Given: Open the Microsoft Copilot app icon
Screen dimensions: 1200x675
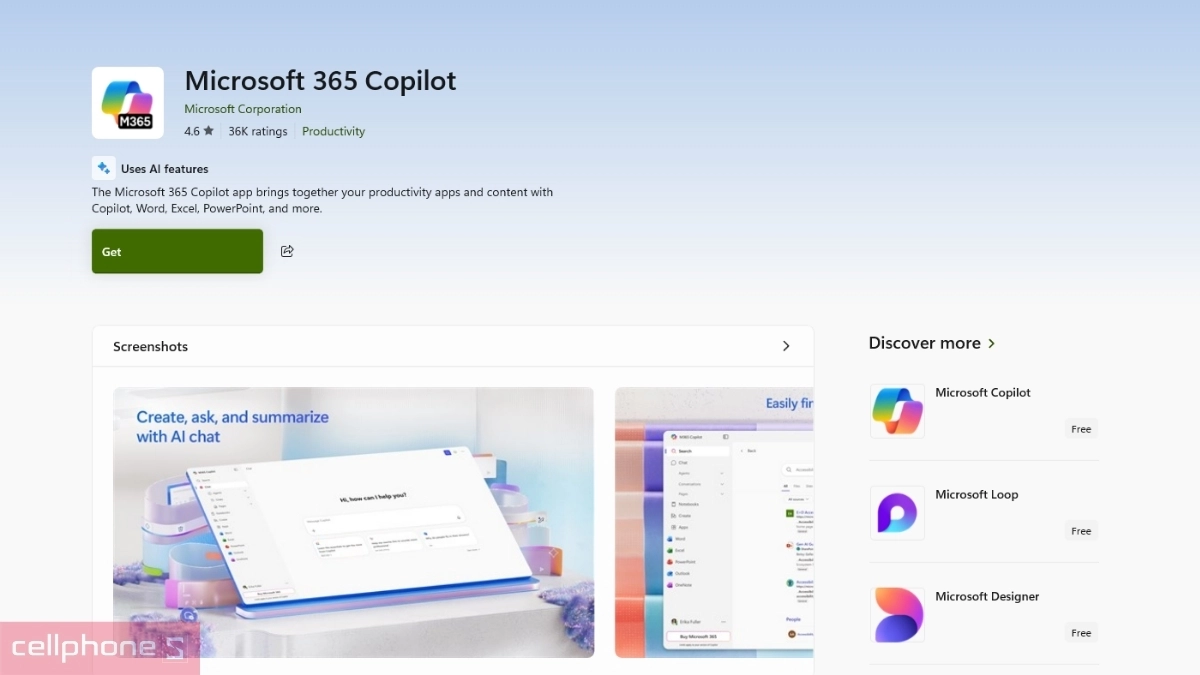Looking at the screenshot, I should (x=897, y=411).
